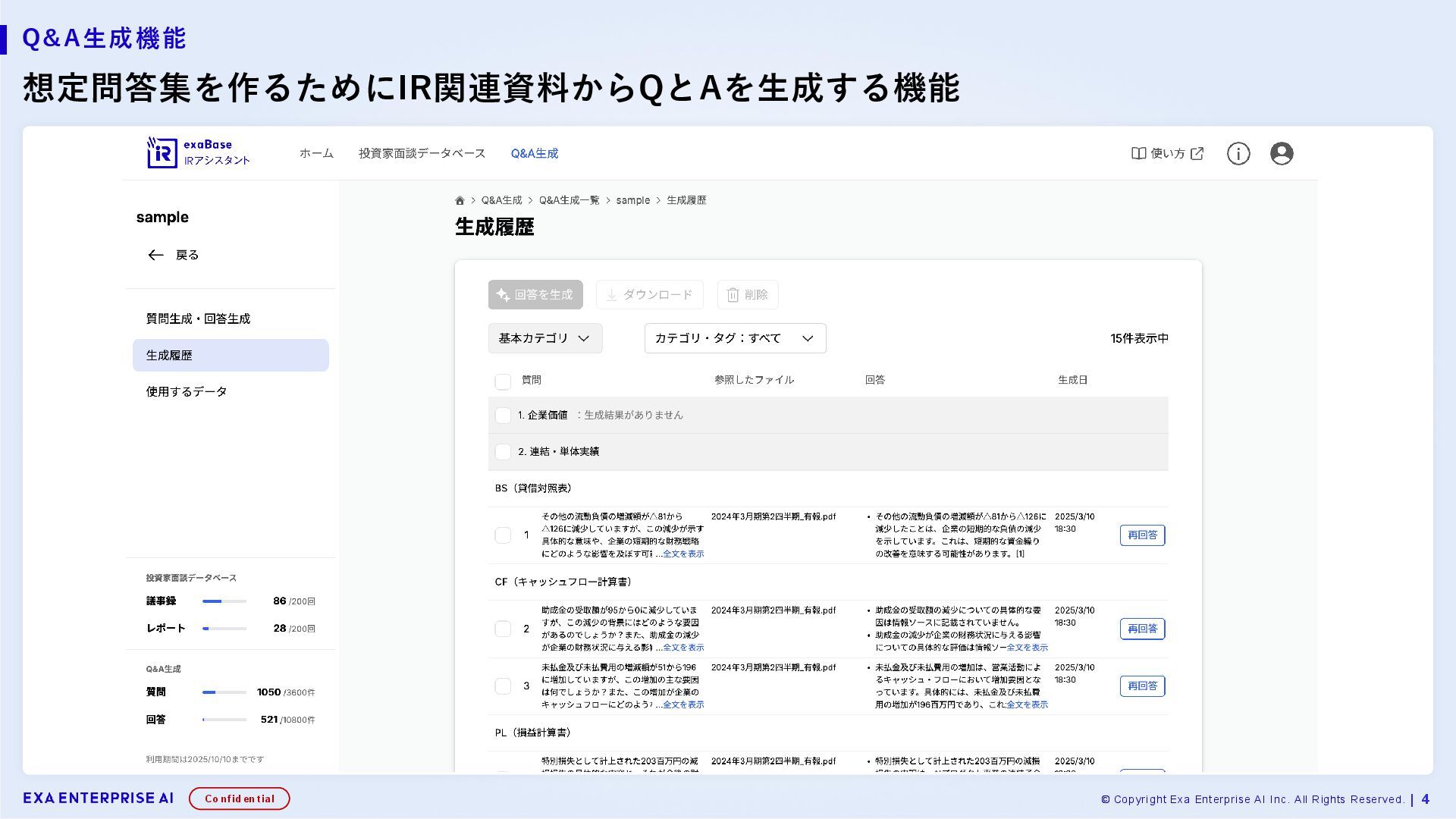Open 全文を表示 in question 2 text
This screenshot has width=1456, height=819.
pos(683,648)
